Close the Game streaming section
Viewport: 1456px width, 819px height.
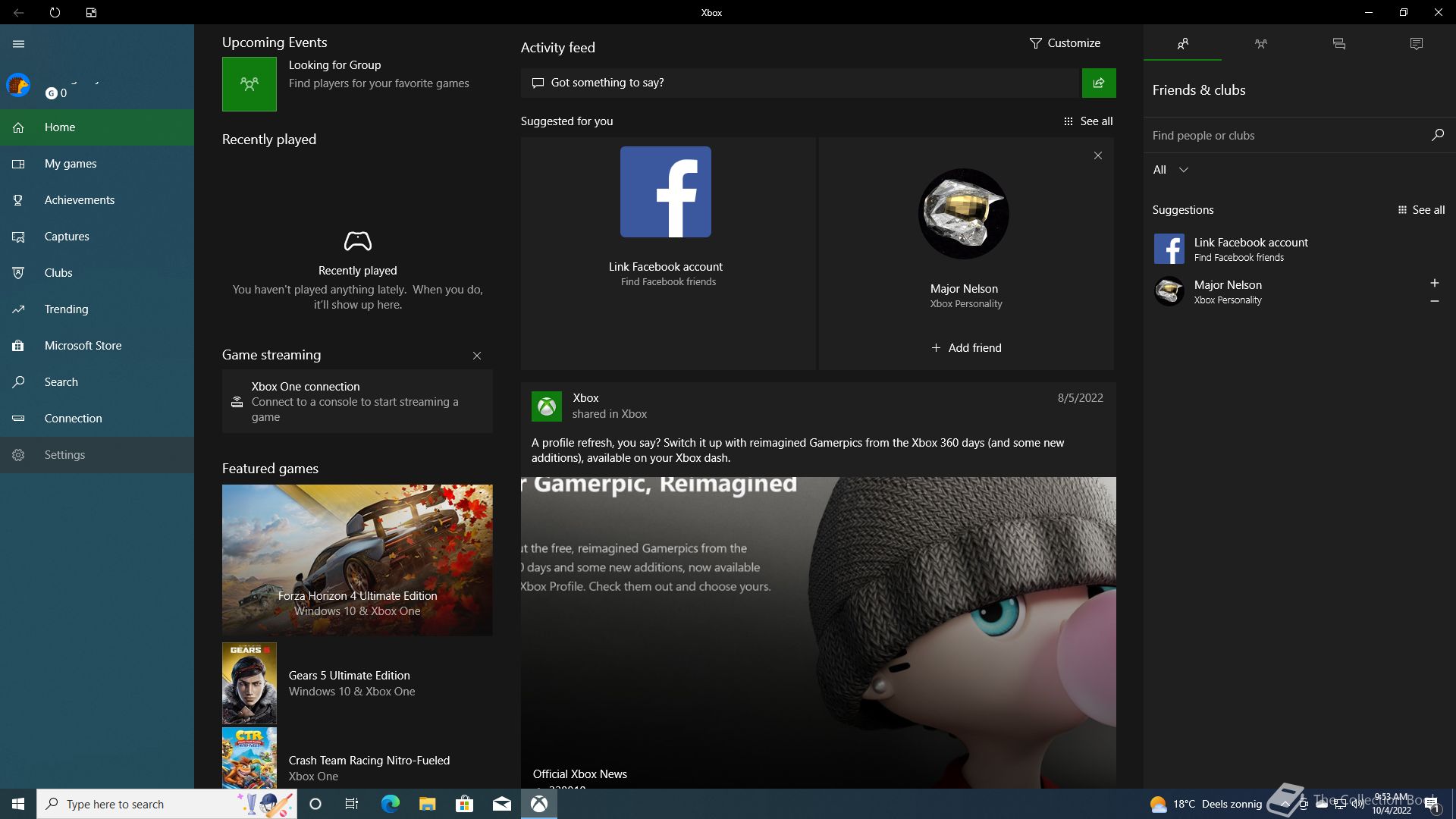pyautogui.click(x=477, y=356)
